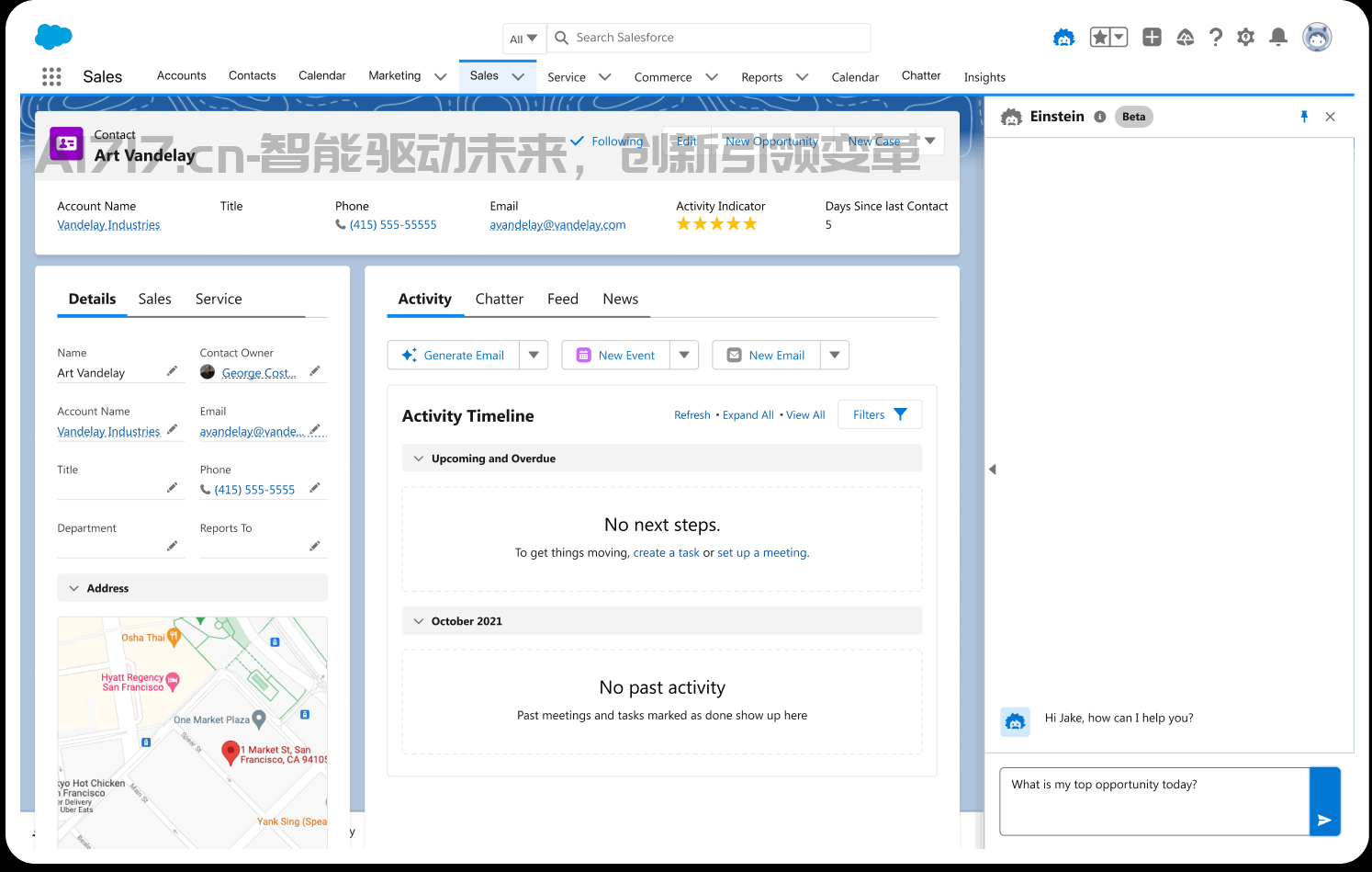Open the Service tab next to Sales

pyautogui.click(x=219, y=300)
